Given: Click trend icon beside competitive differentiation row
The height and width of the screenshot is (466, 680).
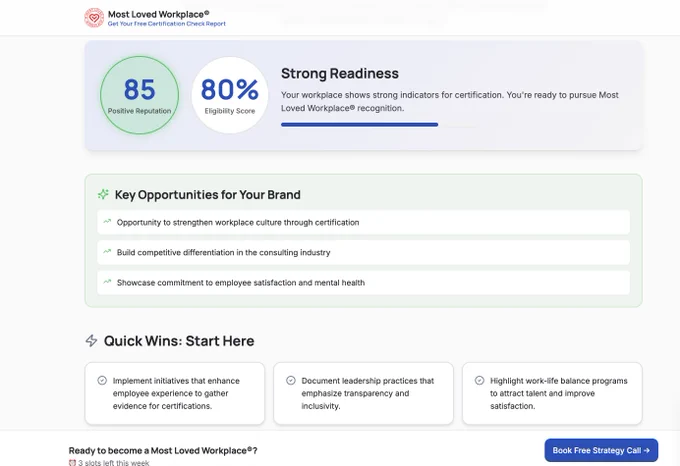Looking at the screenshot, I should click(107, 251).
